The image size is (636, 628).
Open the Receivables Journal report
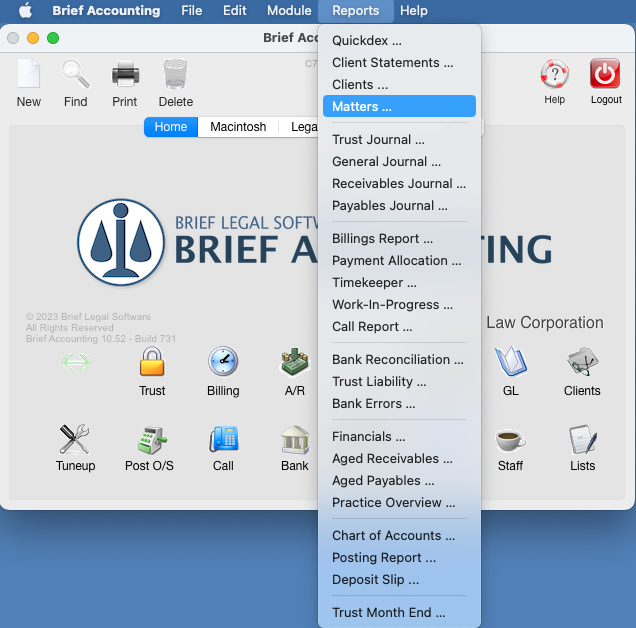click(400, 183)
